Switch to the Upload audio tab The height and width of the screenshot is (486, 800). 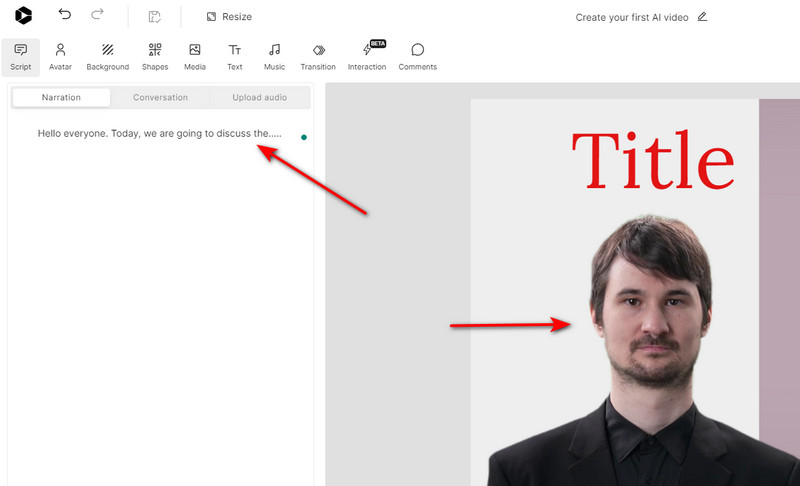pyautogui.click(x=259, y=97)
